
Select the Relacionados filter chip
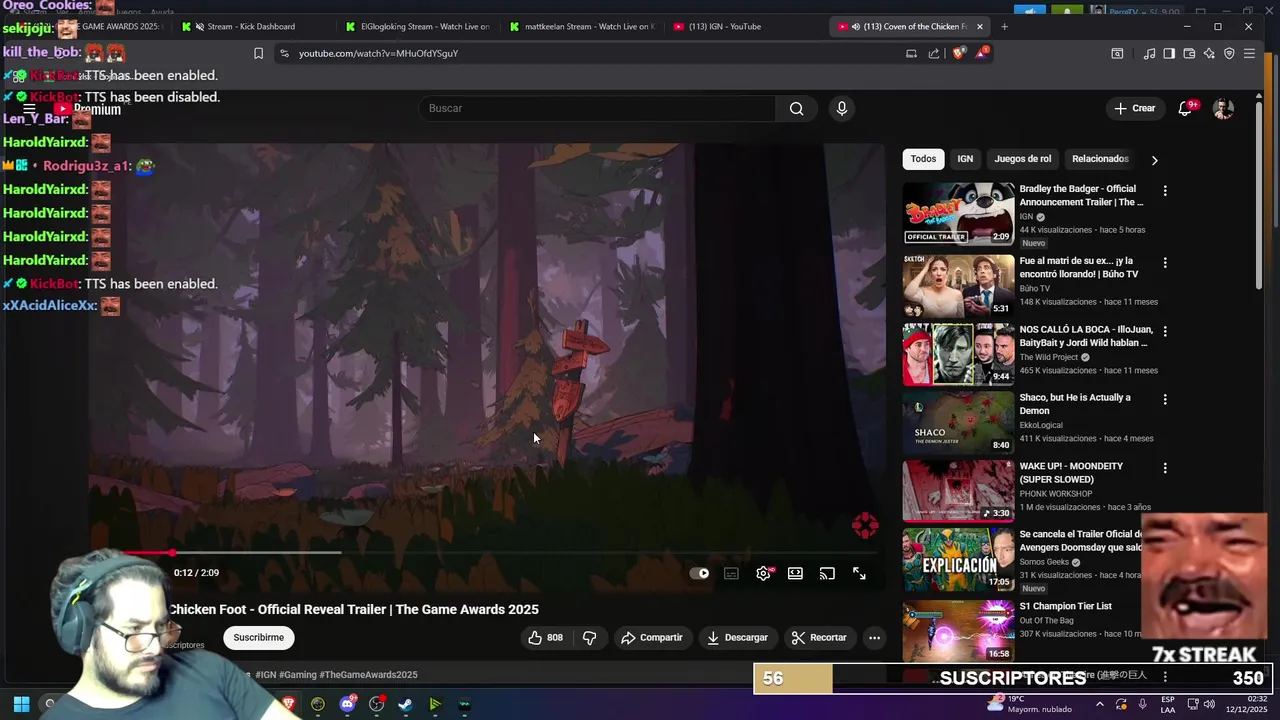pyautogui.click(x=1100, y=159)
